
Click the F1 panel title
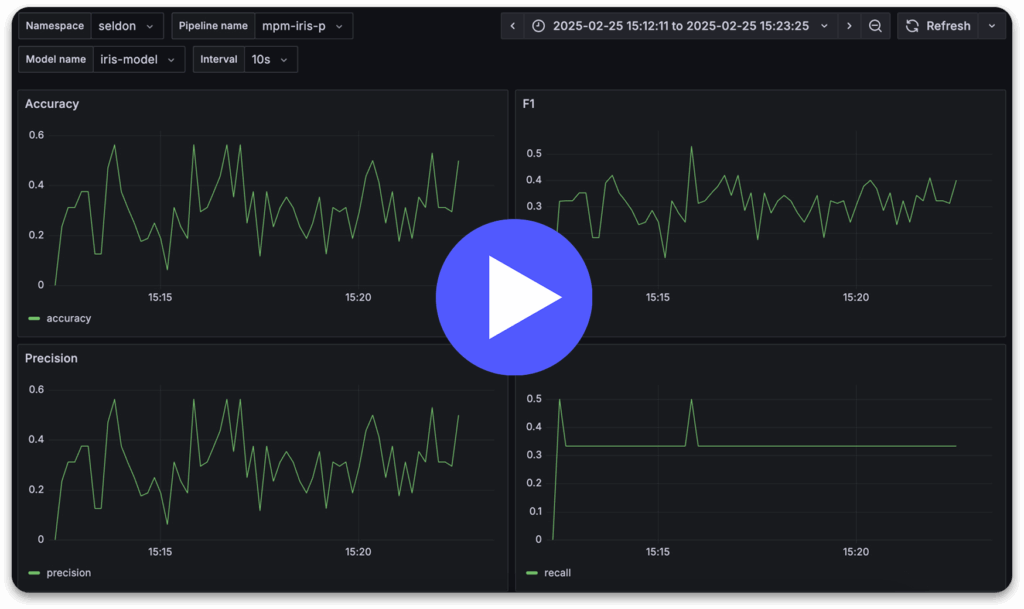pyautogui.click(x=529, y=104)
